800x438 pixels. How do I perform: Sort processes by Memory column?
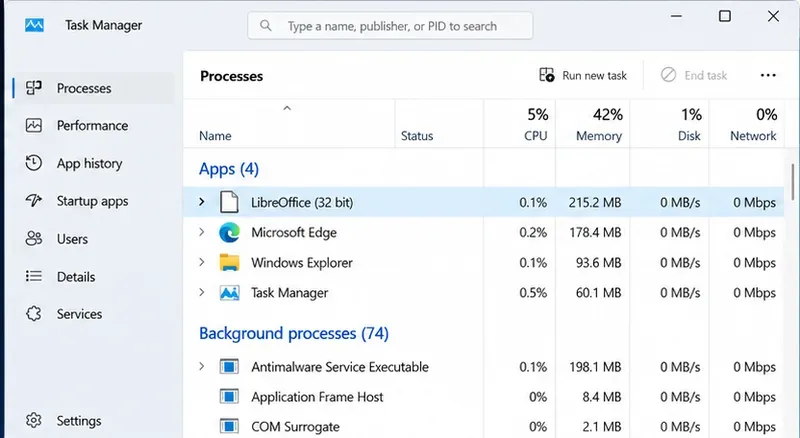click(x=593, y=124)
